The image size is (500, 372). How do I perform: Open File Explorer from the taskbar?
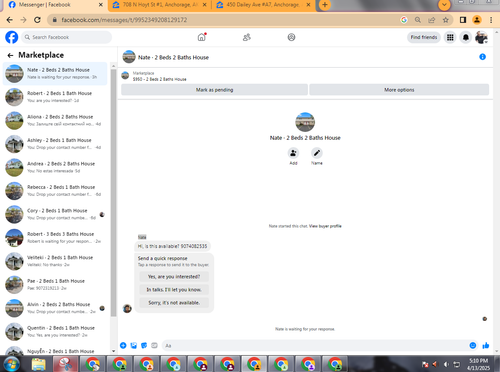[39, 364]
